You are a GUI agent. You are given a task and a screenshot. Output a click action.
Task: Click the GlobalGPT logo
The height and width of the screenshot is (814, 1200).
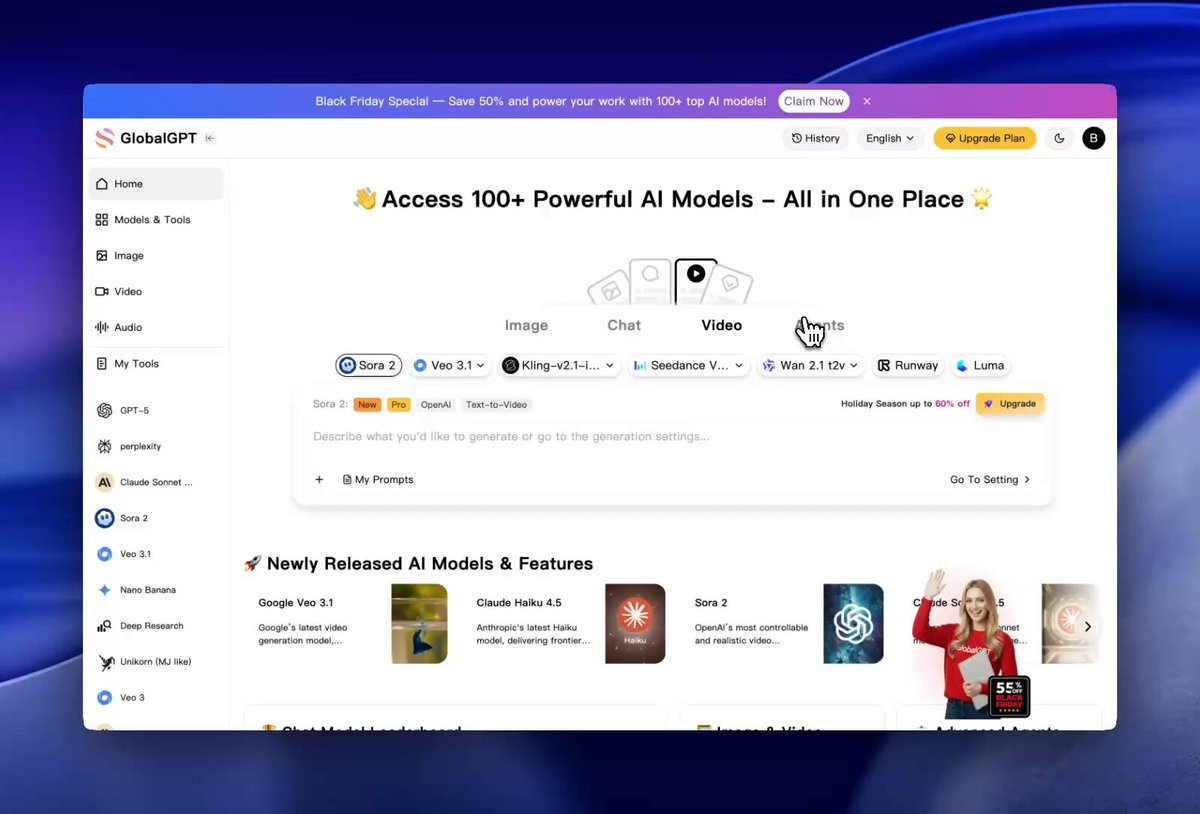(146, 138)
